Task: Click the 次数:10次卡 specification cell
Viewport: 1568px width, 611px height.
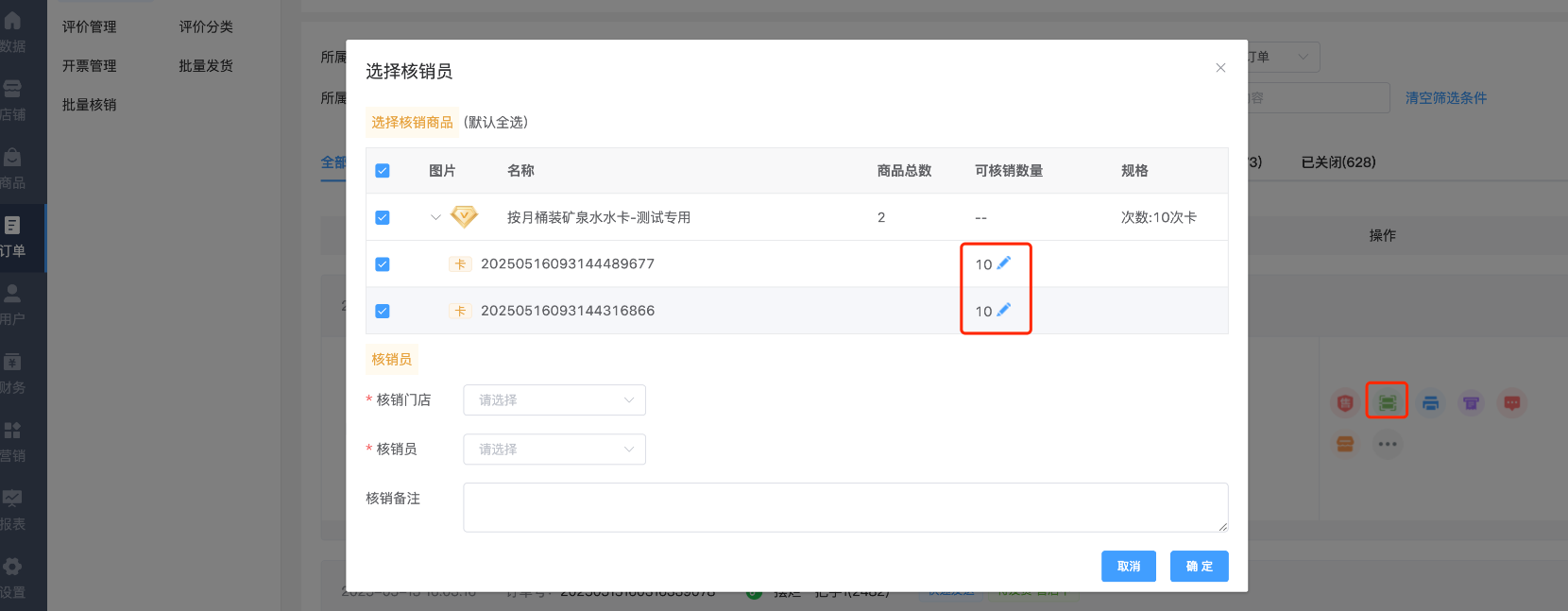Action: tap(1159, 217)
